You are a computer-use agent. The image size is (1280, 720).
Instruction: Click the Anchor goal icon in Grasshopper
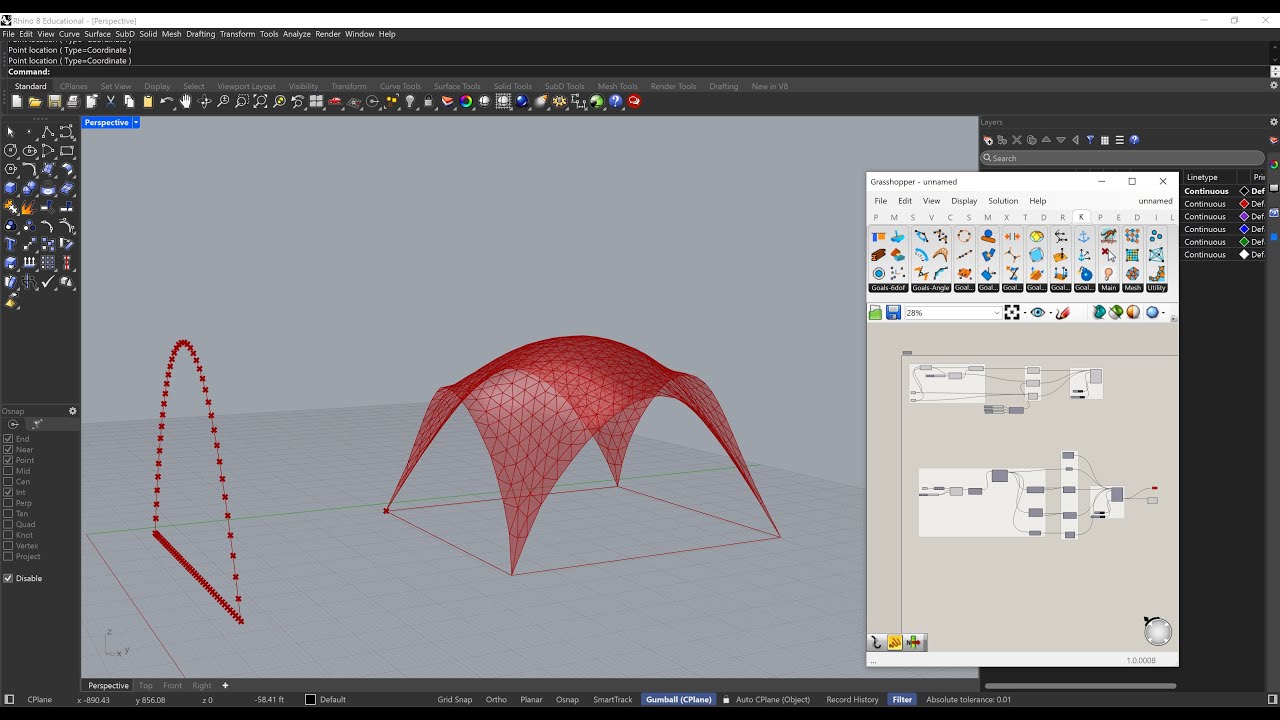(x=1083, y=237)
